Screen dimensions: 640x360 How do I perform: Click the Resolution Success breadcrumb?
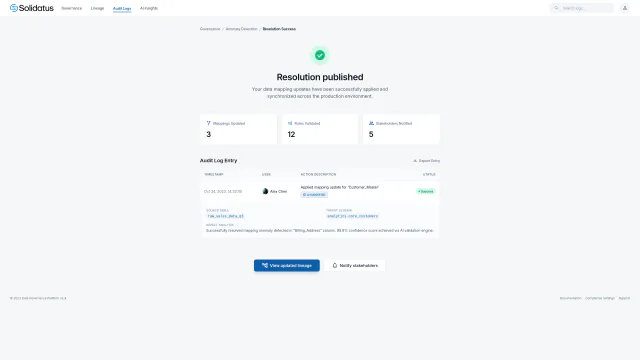pos(279,29)
